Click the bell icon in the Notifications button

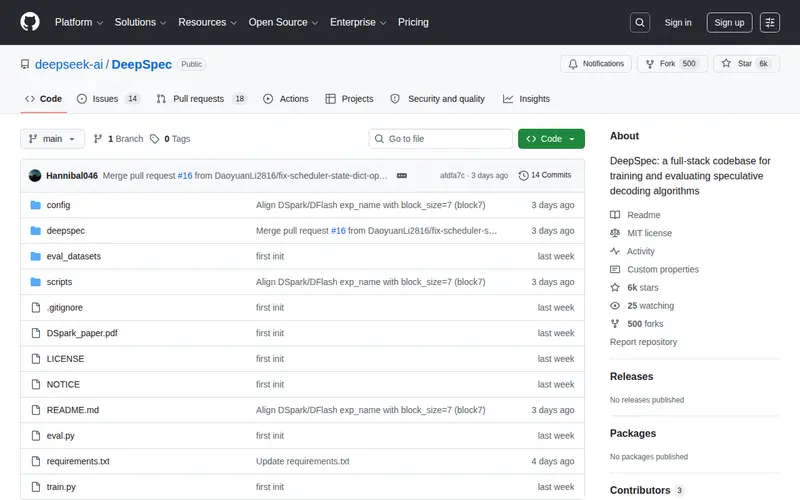[573, 64]
